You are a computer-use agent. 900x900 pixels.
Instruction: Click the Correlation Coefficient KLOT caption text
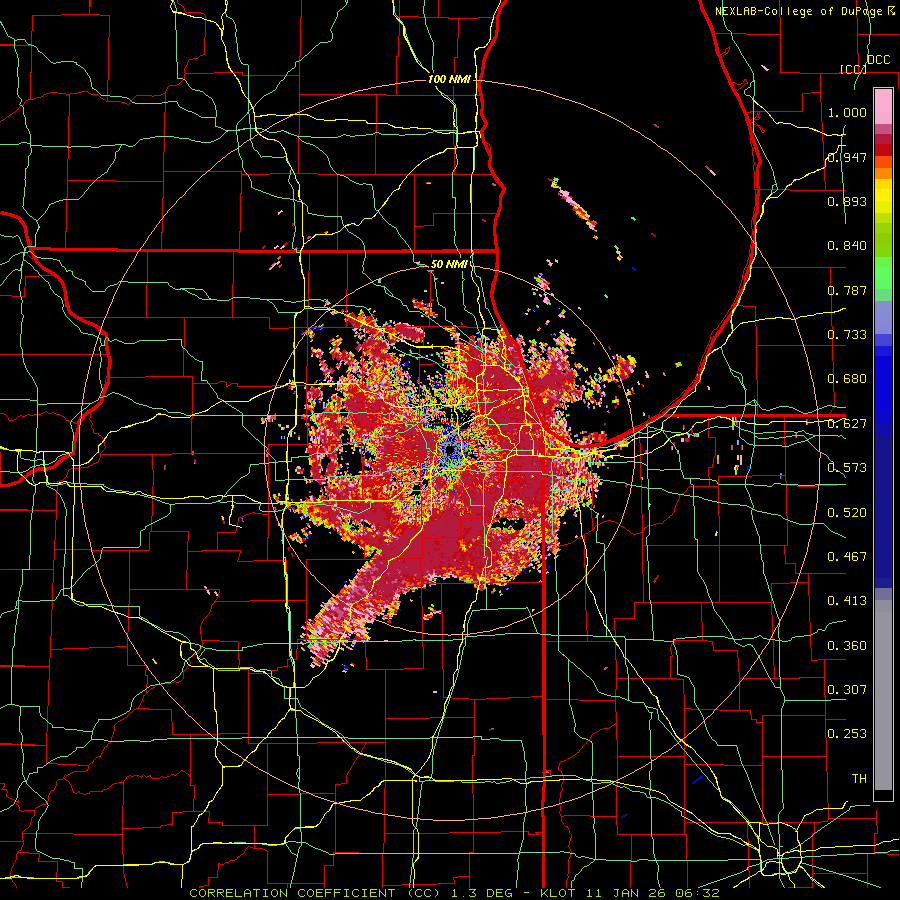[454, 893]
